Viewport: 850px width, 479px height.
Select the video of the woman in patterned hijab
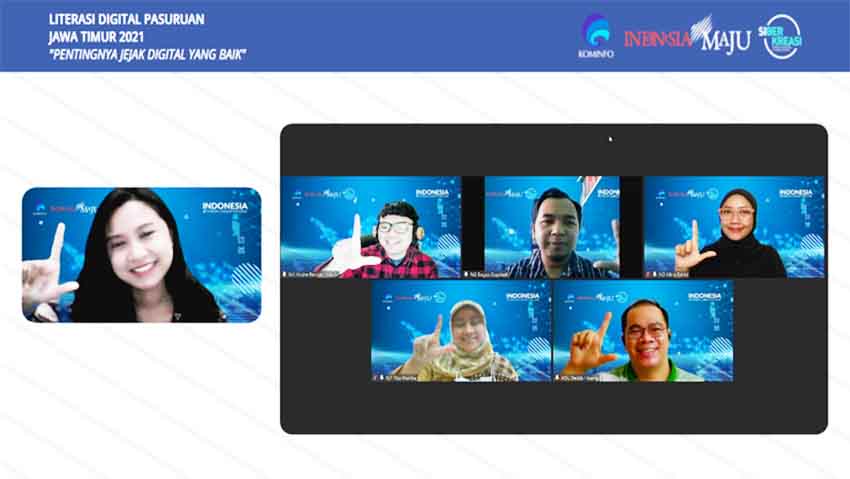(x=461, y=331)
